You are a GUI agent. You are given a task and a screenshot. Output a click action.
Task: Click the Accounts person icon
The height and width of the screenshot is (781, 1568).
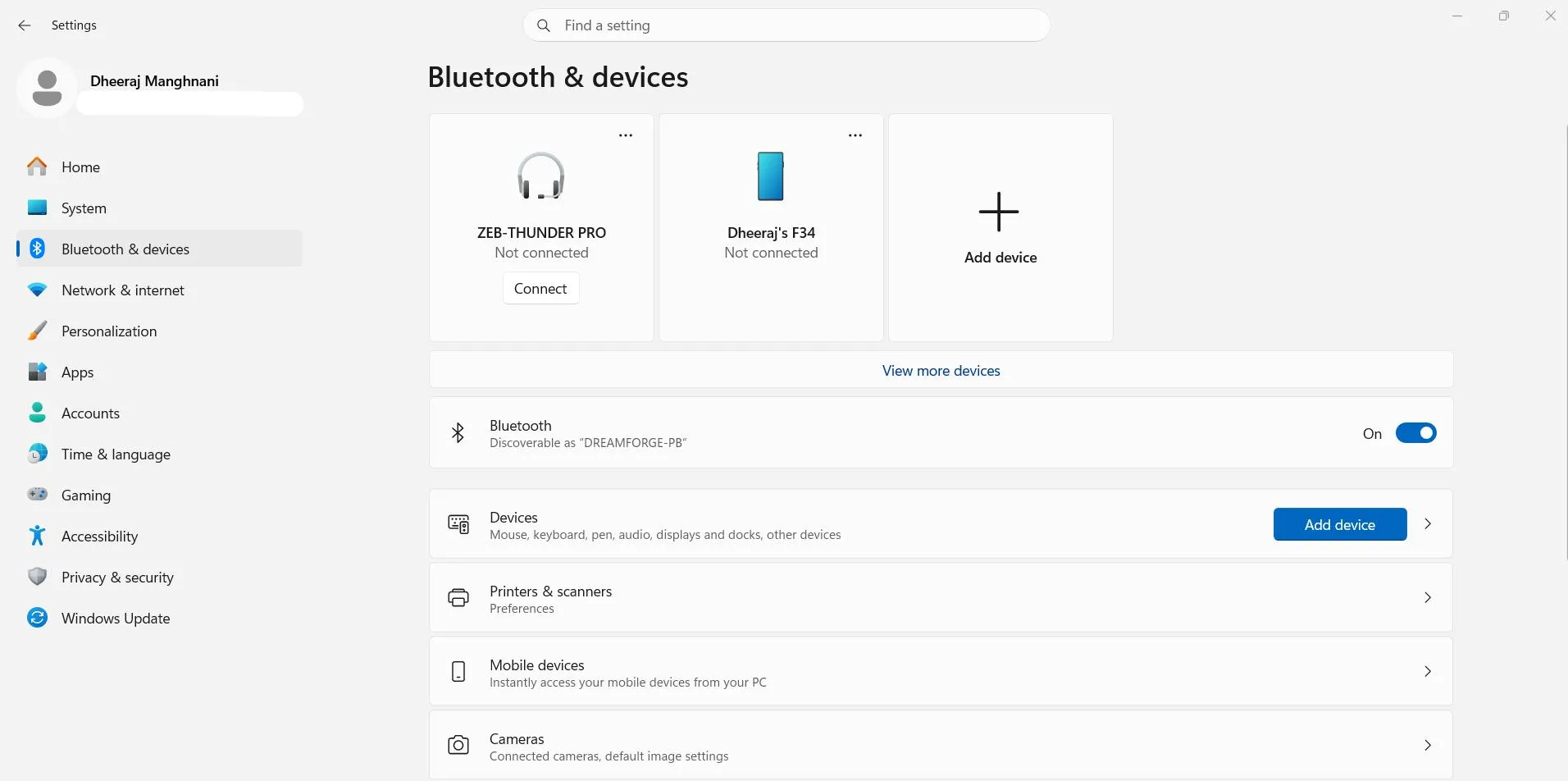[37, 413]
